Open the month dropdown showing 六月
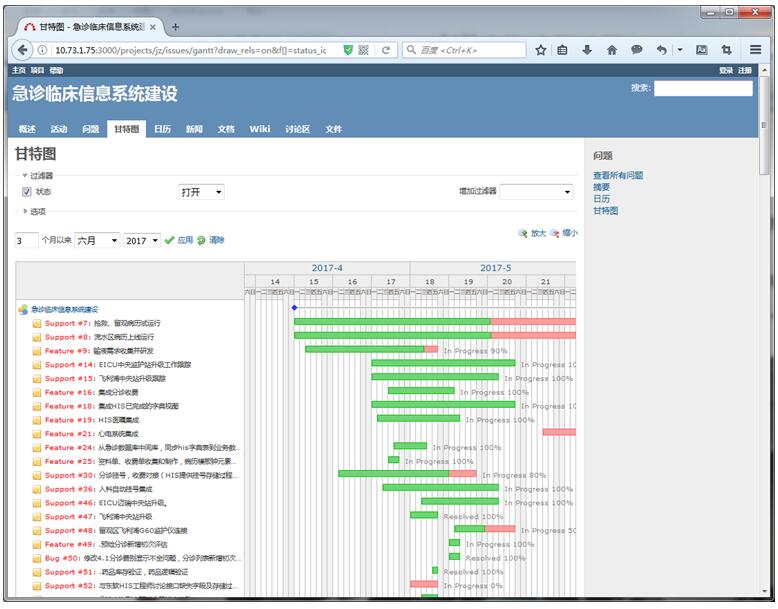This screenshot has width=778, height=609. pos(97,241)
